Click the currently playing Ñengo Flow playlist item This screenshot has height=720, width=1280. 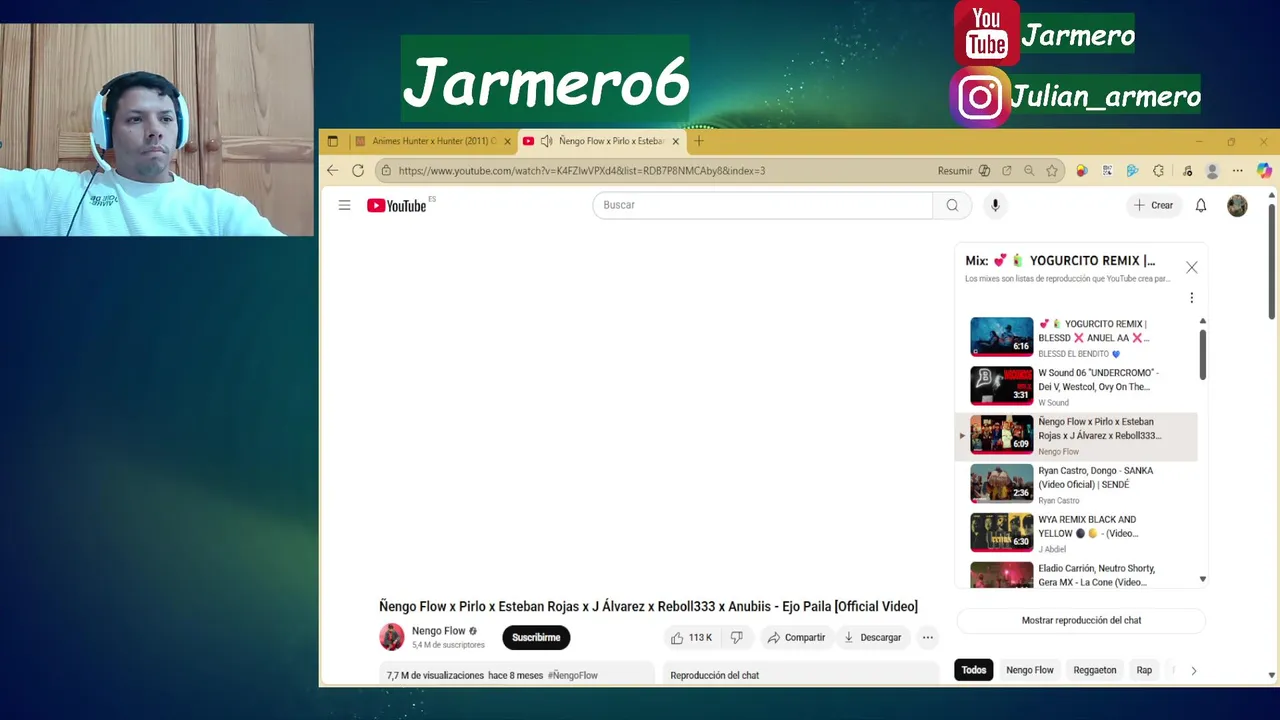[1077, 436]
